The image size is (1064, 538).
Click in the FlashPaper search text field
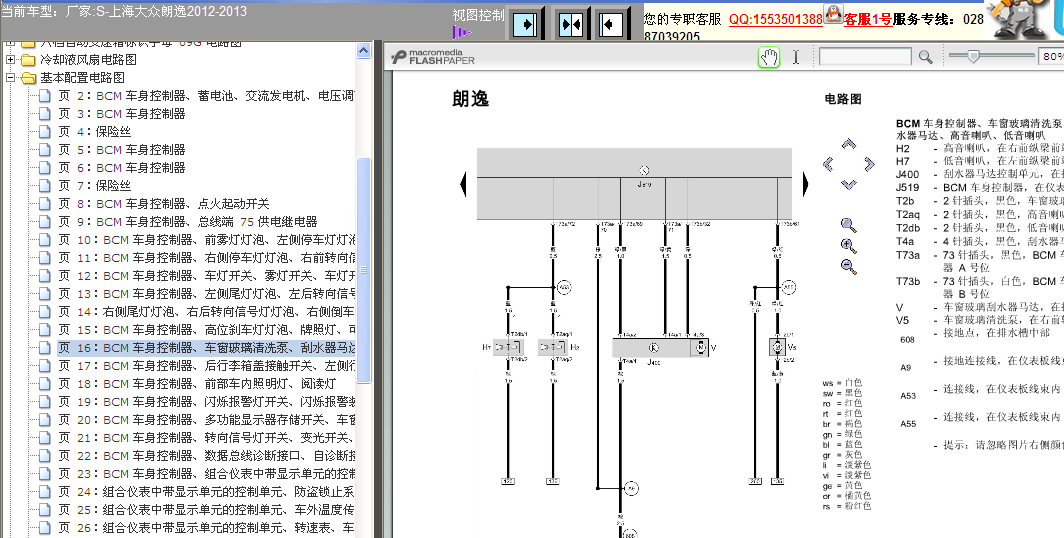(865, 57)
